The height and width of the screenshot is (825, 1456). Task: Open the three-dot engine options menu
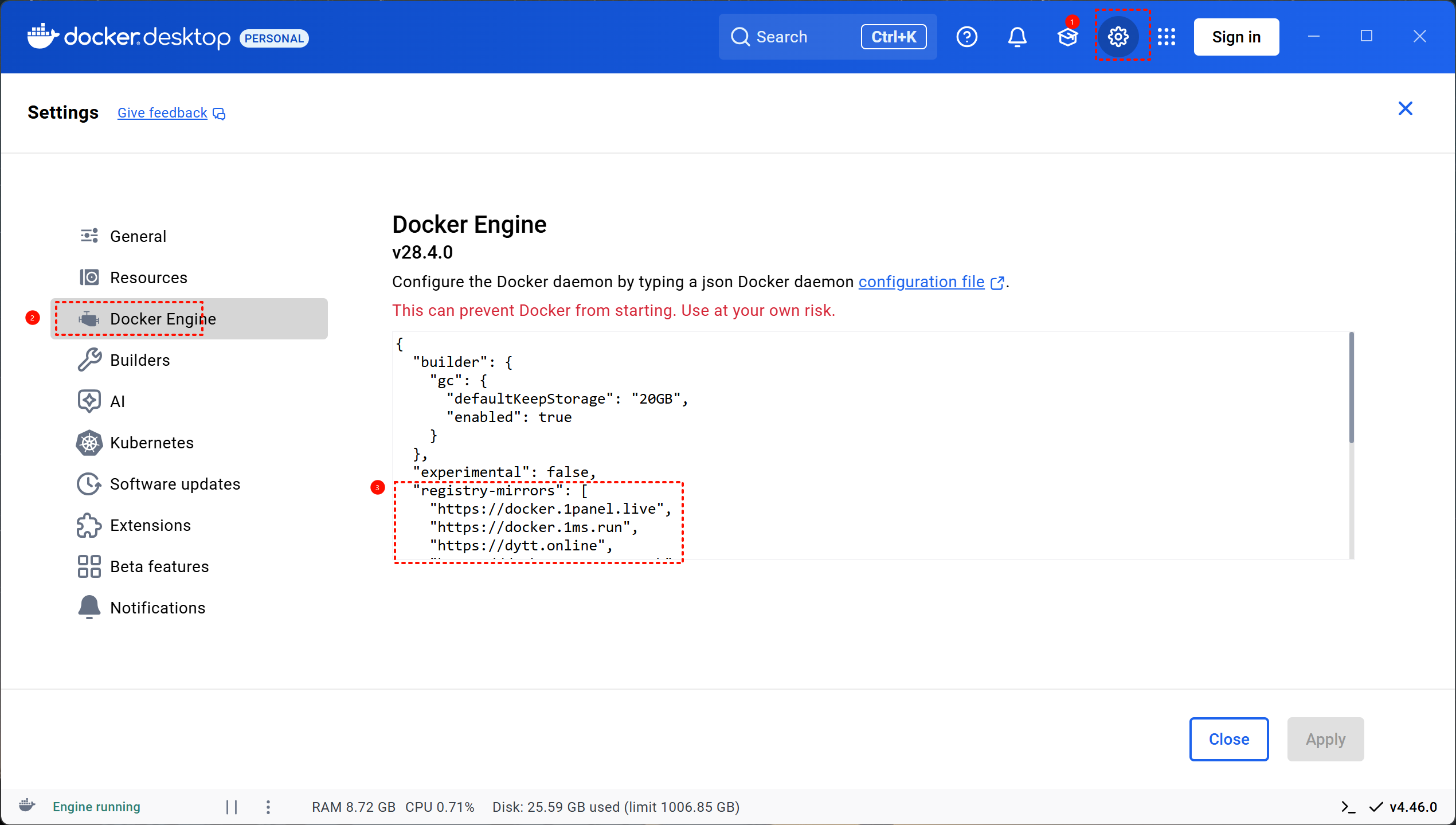268,807
